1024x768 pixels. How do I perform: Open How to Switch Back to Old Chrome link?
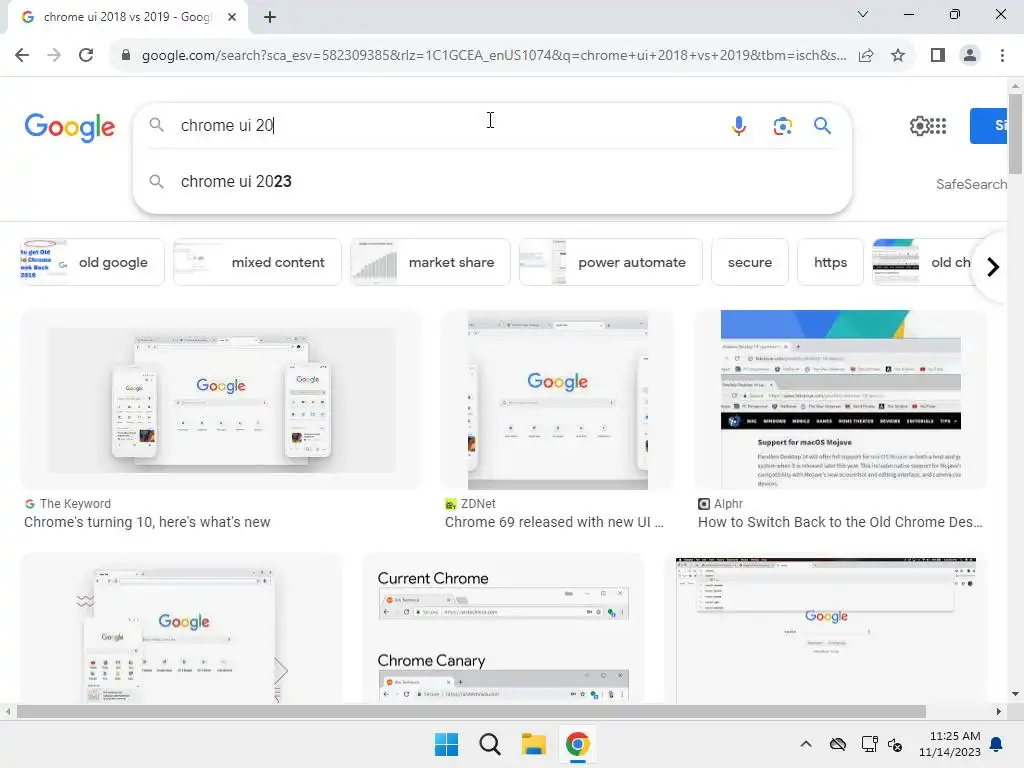pyautogui.click(x=840, y=522)
